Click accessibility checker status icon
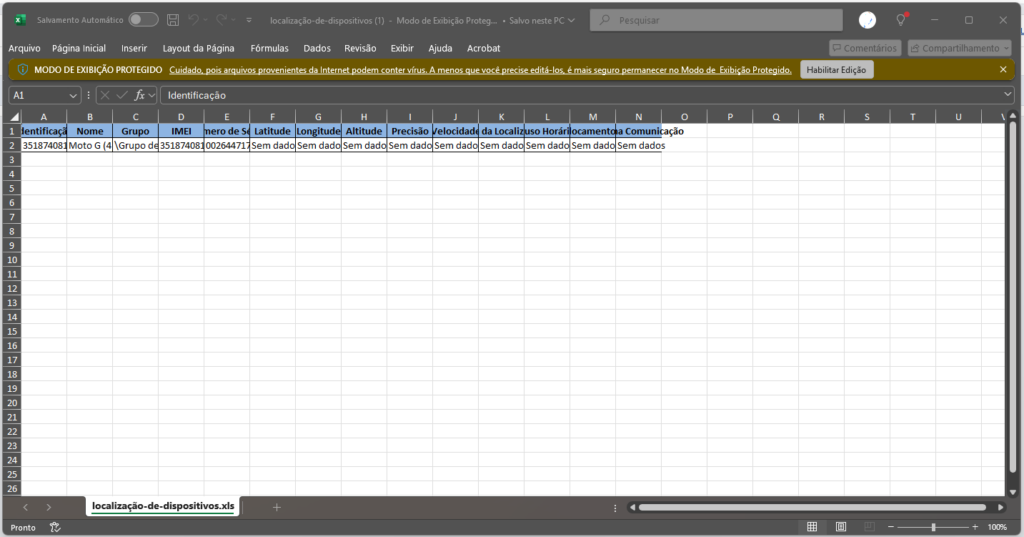The height and width of the screenshot is (537, 1024). click(x=55, y=527)
